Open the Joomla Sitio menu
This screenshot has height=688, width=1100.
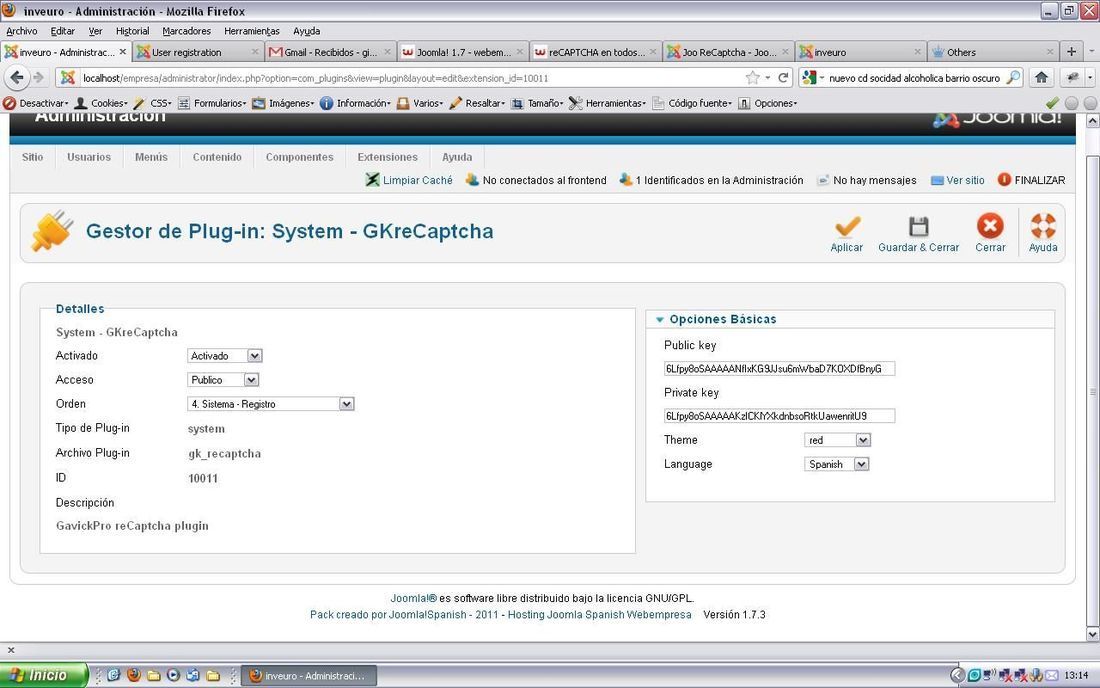[32, 157]
